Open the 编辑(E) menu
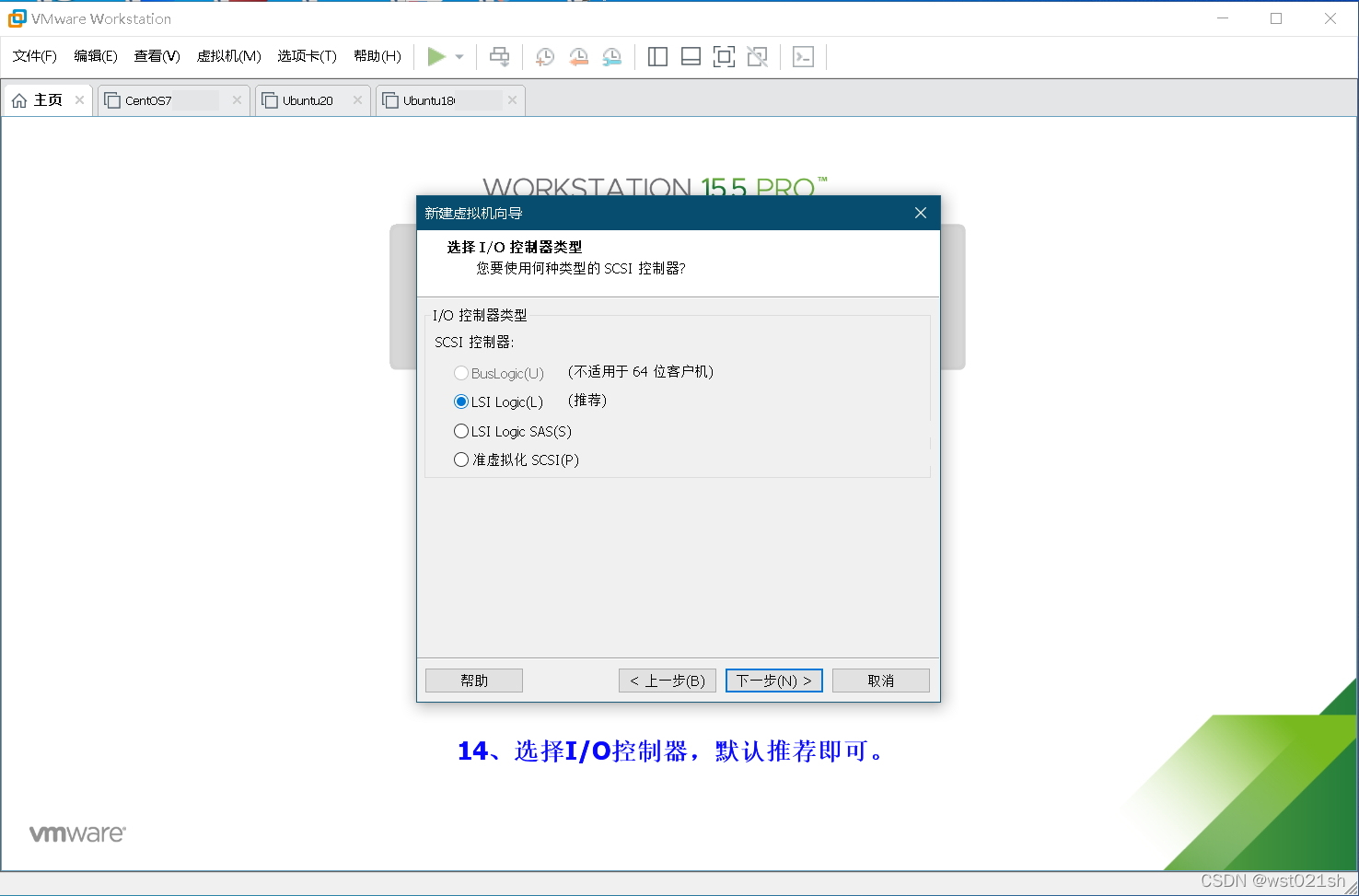Viewport: 1359px width, 896px height. click(x=96, y=56)
